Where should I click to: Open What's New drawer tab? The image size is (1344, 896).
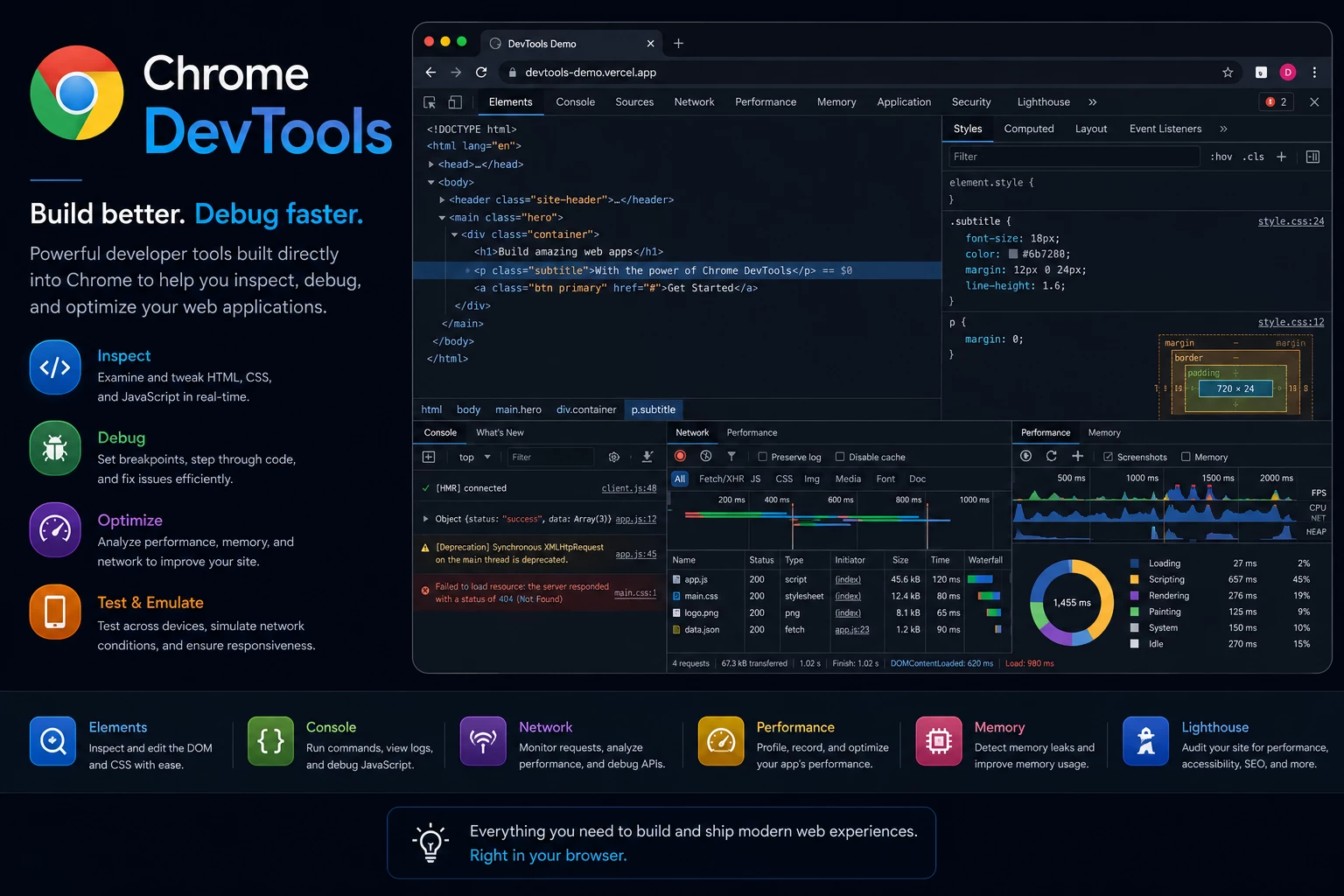point(500,433)
